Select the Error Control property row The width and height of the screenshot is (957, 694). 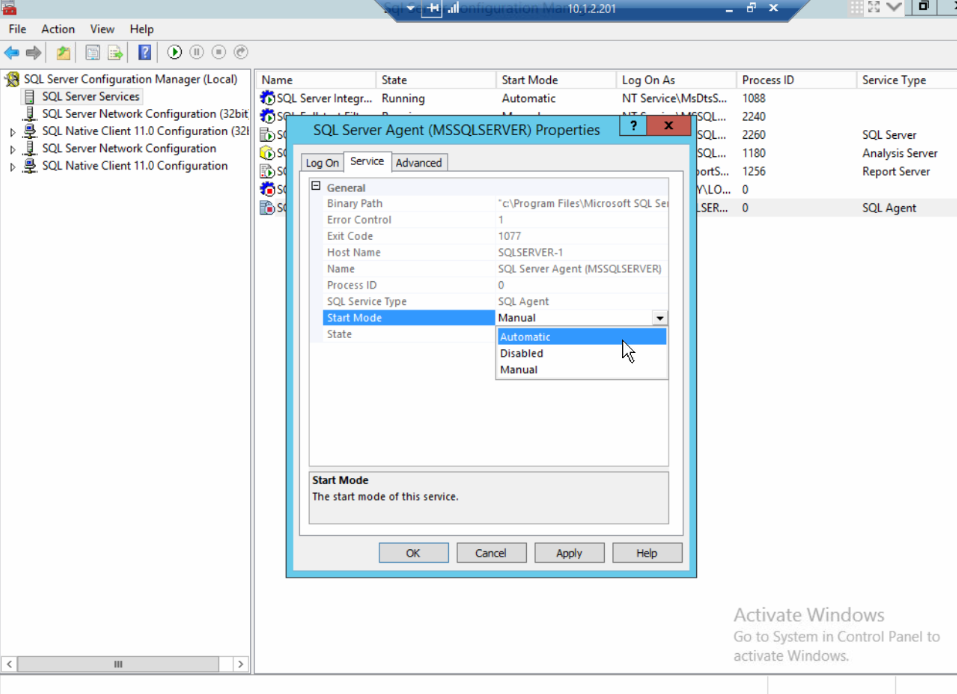495,220
